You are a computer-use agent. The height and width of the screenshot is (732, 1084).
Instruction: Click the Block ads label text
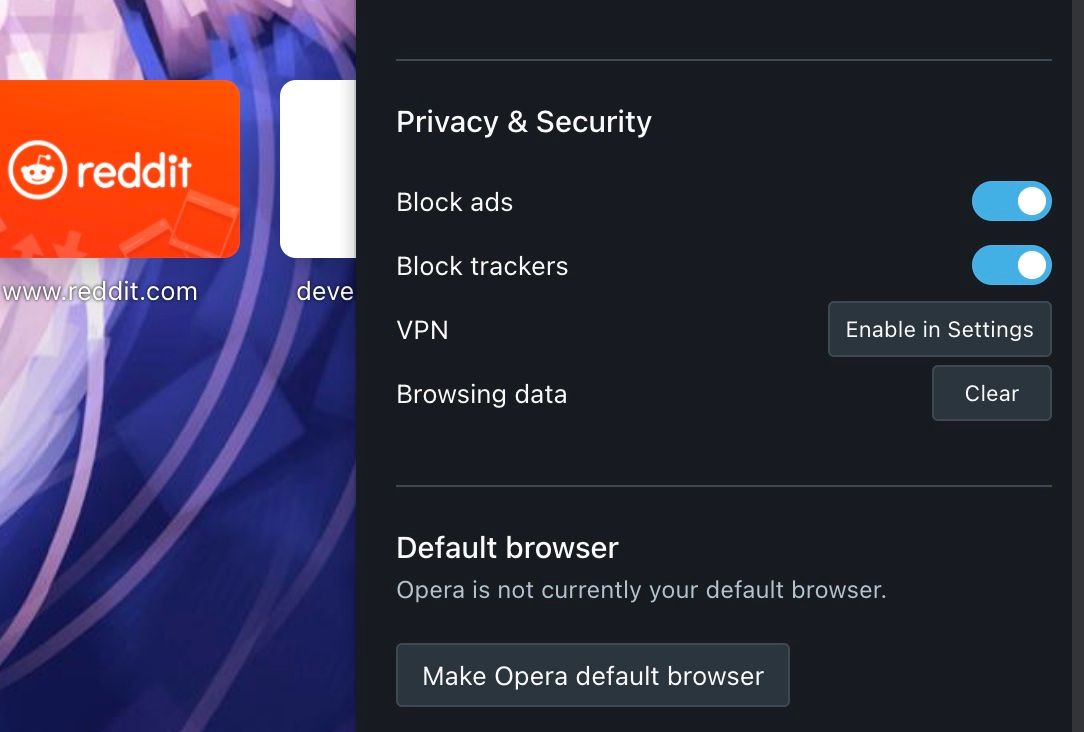(454, 202)
